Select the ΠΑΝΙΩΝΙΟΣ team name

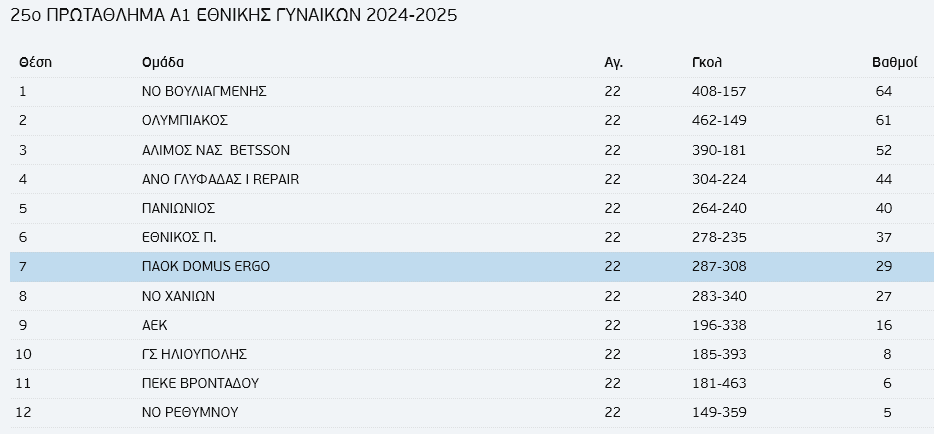tap(178, 208)
